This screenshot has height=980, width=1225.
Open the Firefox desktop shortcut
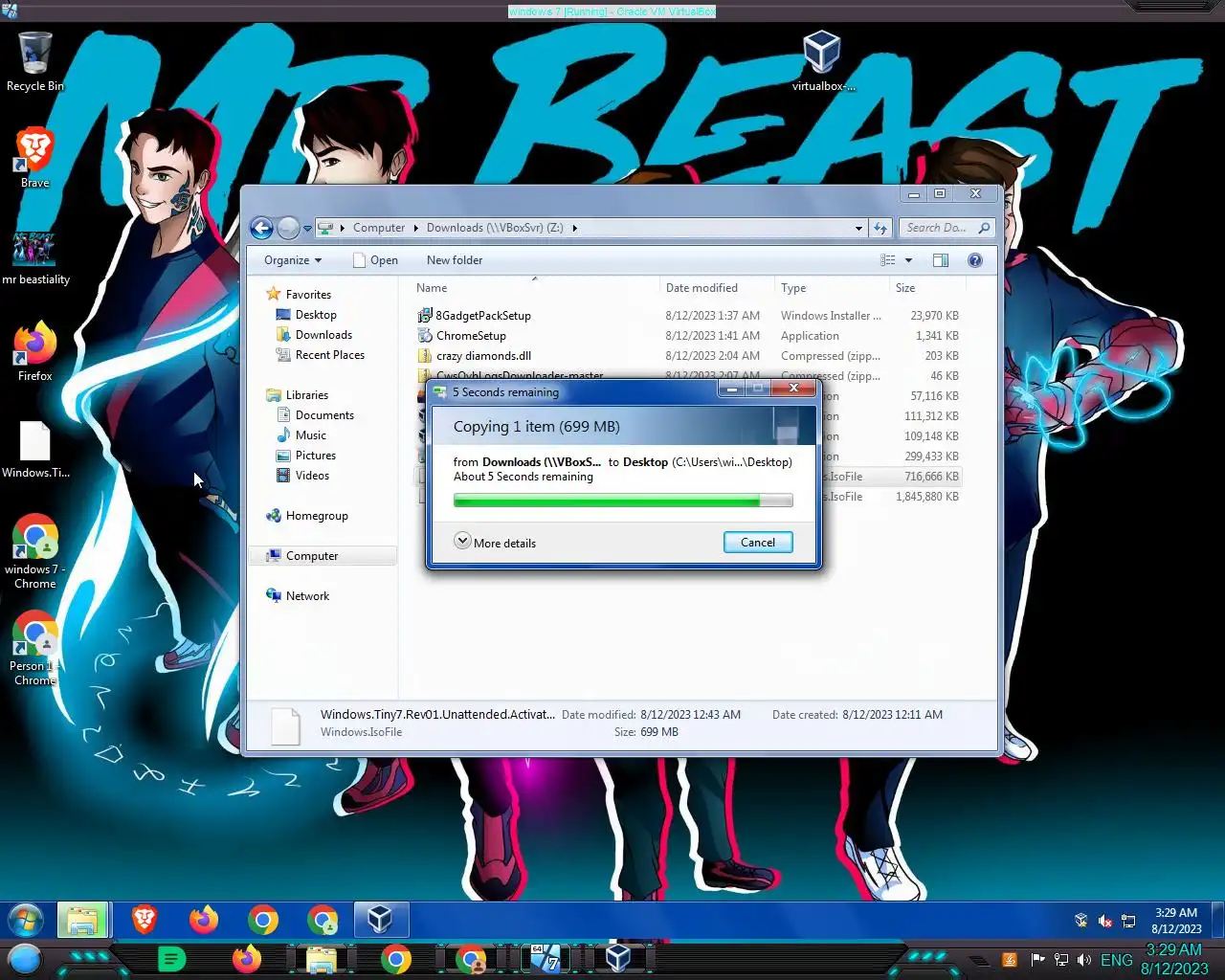[34, 351]
